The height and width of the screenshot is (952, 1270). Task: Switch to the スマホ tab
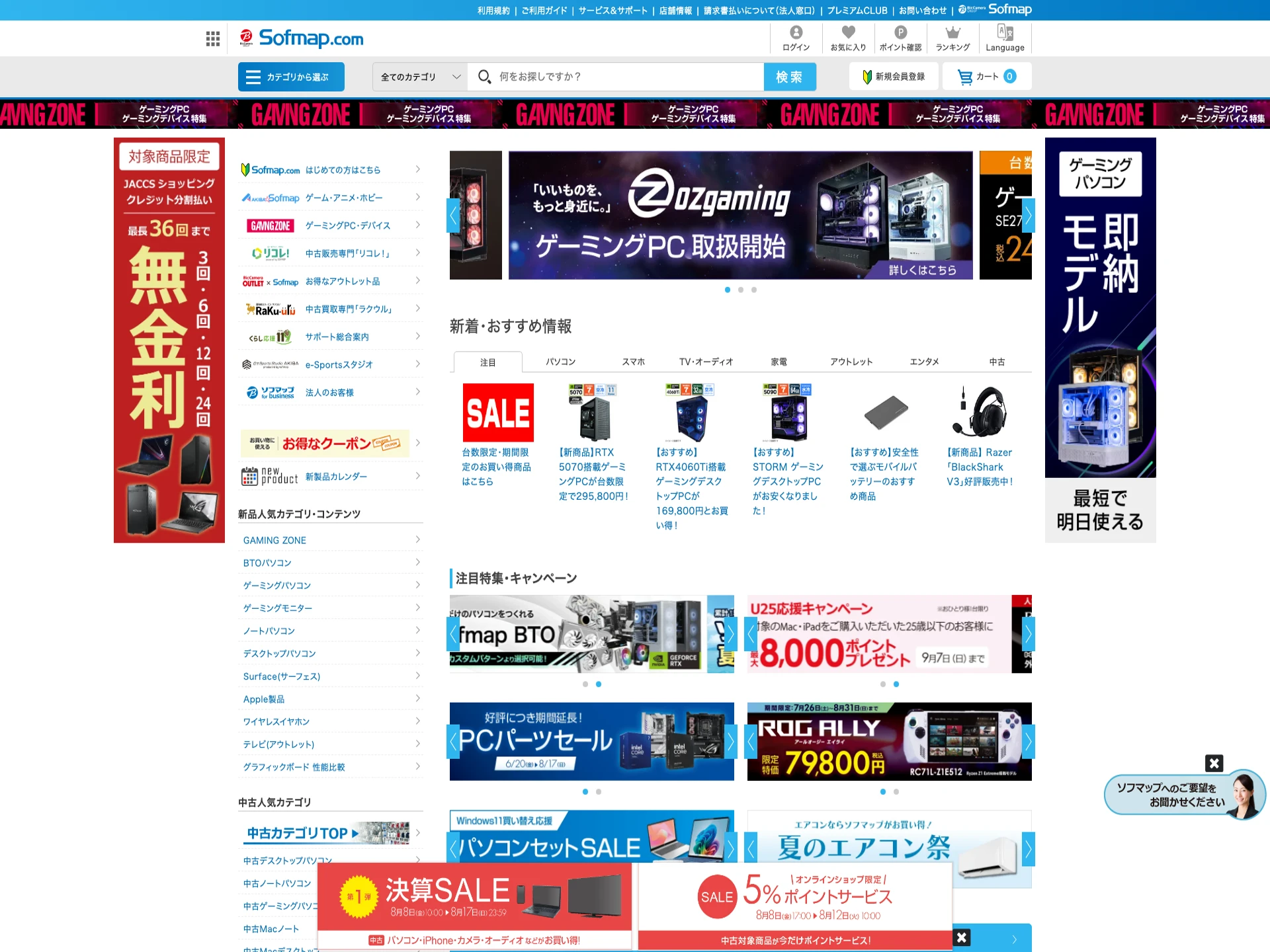point(634,362)
